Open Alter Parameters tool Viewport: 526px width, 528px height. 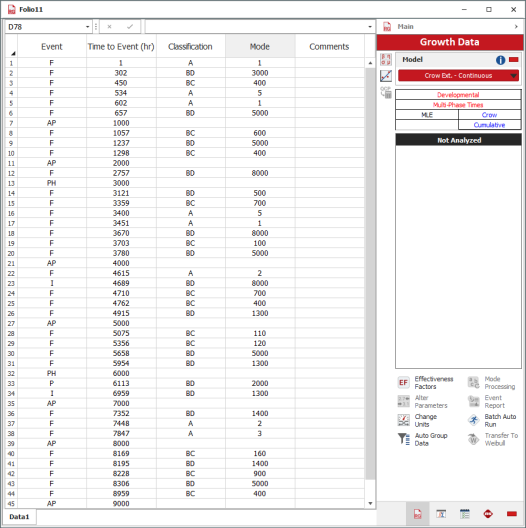[423, 401]
